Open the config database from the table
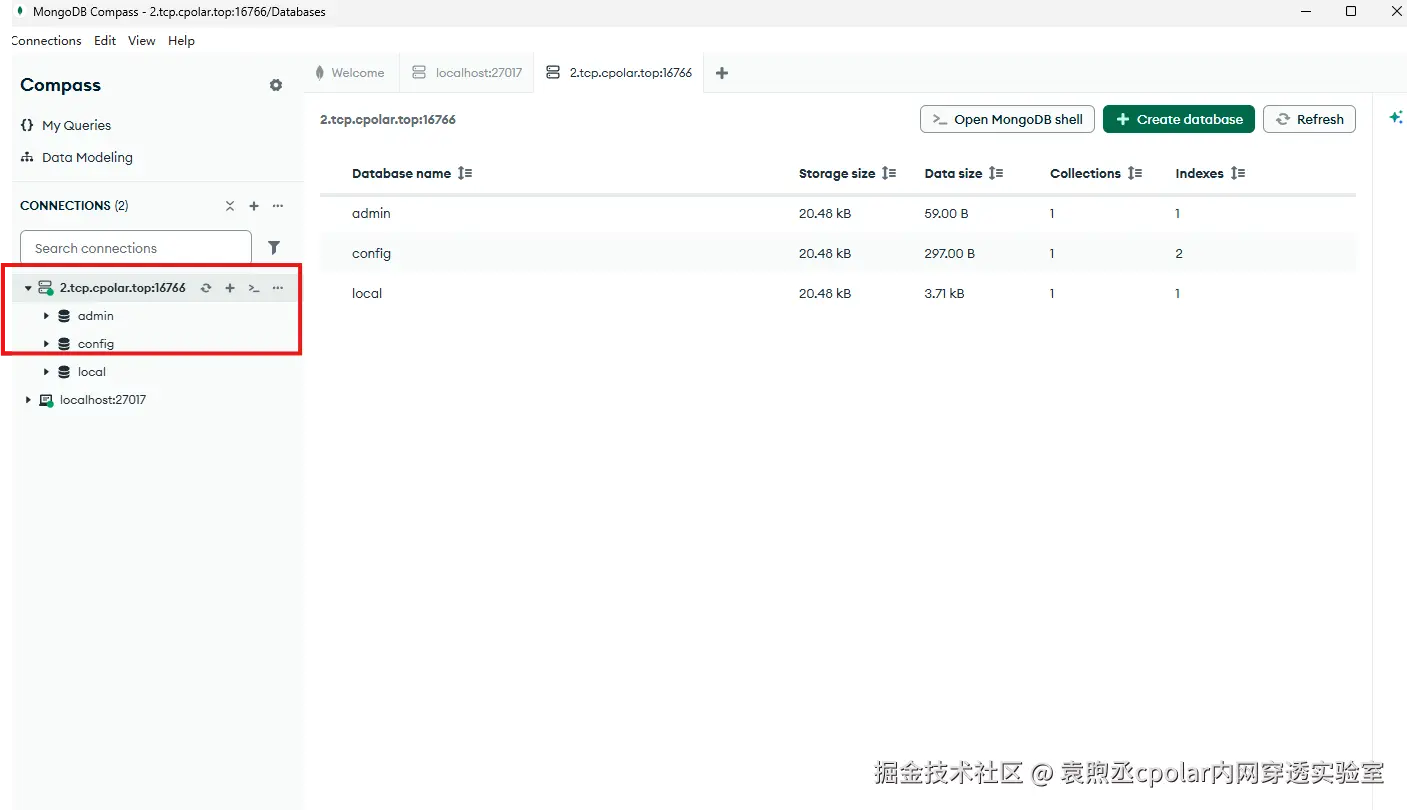The height and width of the screenshot is (810, 1407). tap(371, 253)
